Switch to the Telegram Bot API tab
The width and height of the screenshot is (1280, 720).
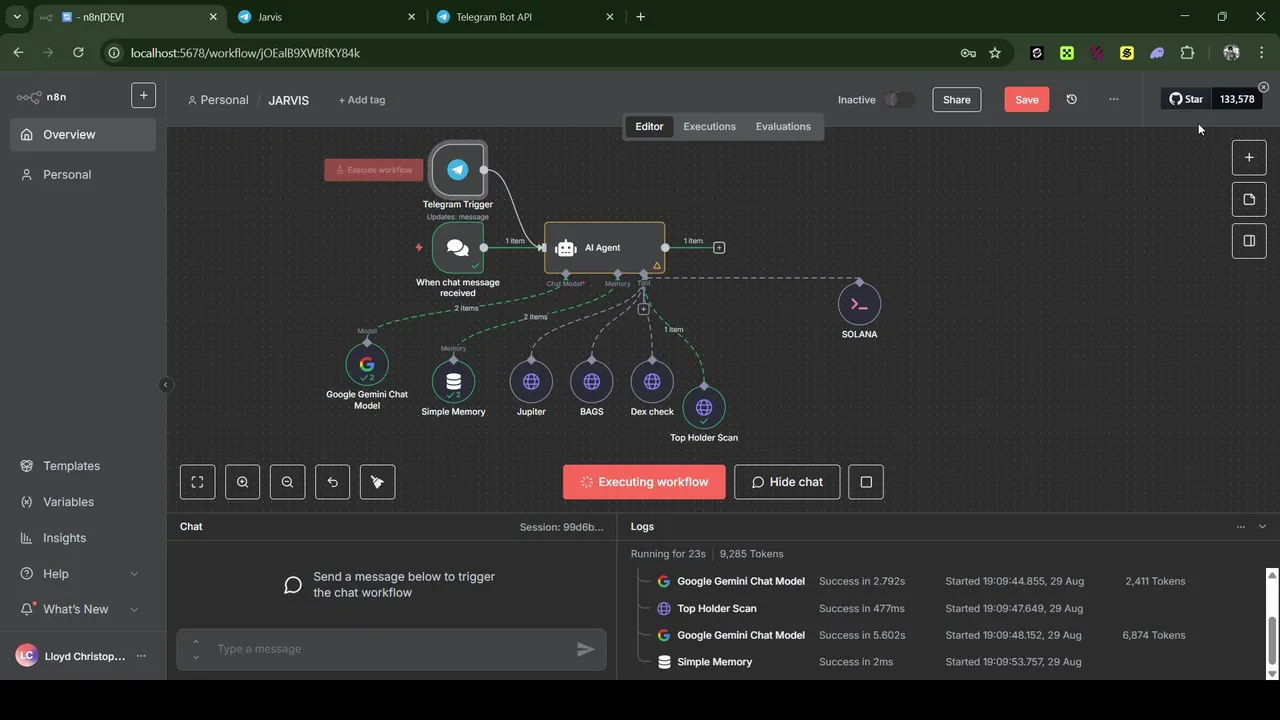(x=526, y=17)
